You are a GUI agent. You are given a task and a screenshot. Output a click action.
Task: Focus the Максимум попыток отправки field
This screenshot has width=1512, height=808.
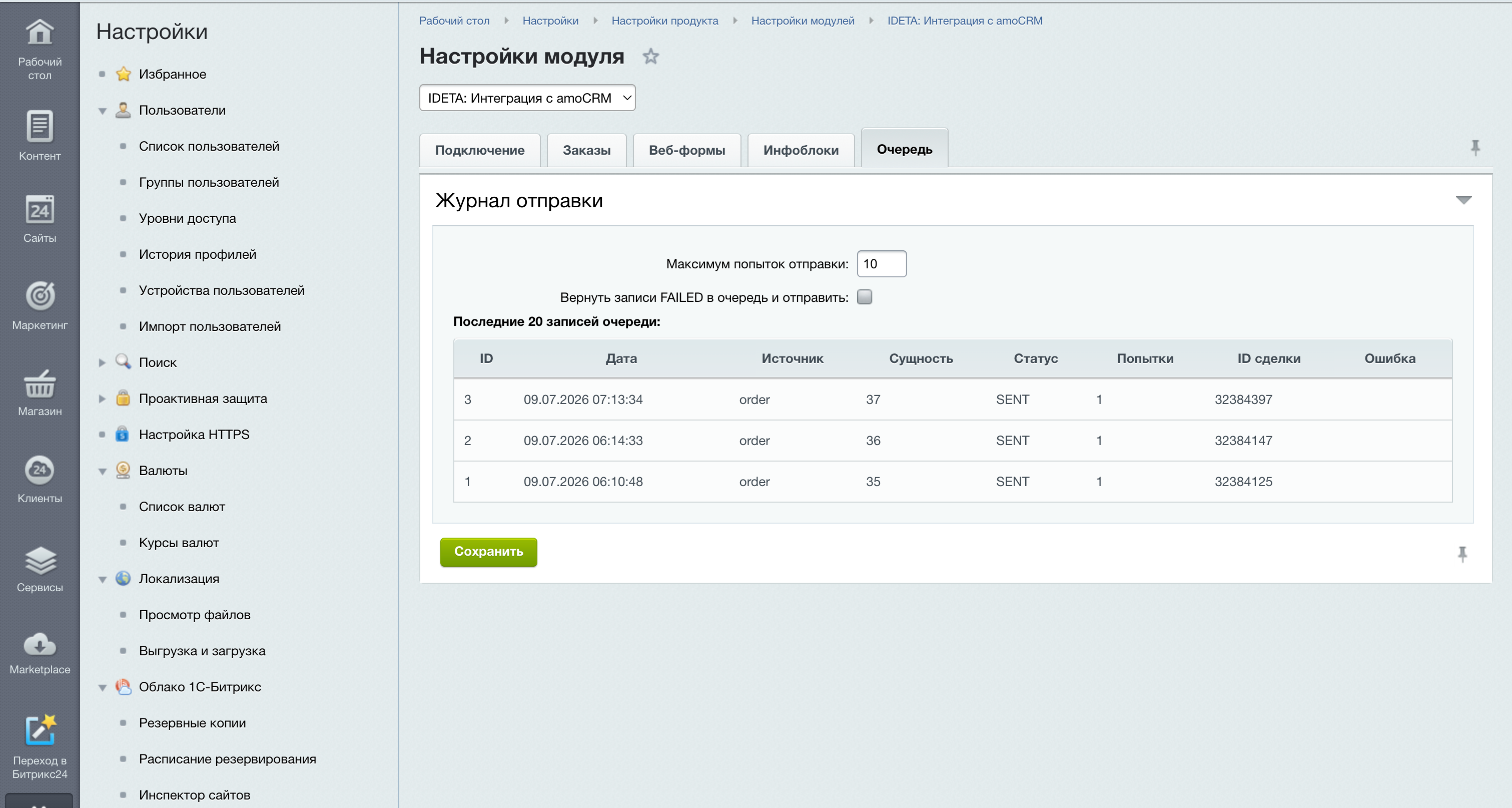(881, 264)
